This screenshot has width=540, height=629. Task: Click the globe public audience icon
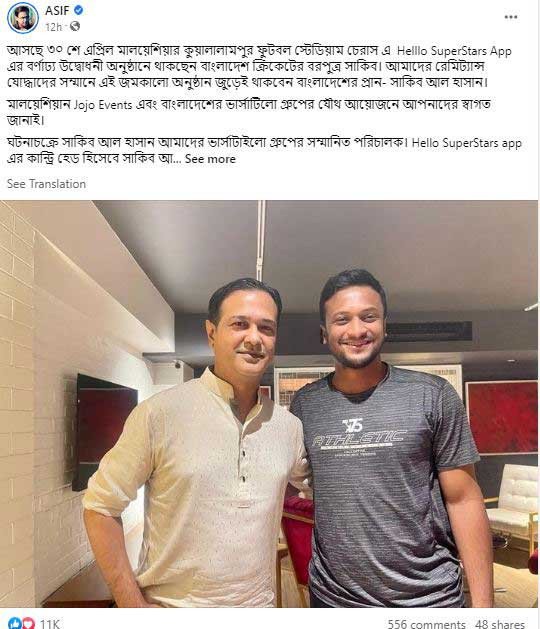(x=75, y=26)
